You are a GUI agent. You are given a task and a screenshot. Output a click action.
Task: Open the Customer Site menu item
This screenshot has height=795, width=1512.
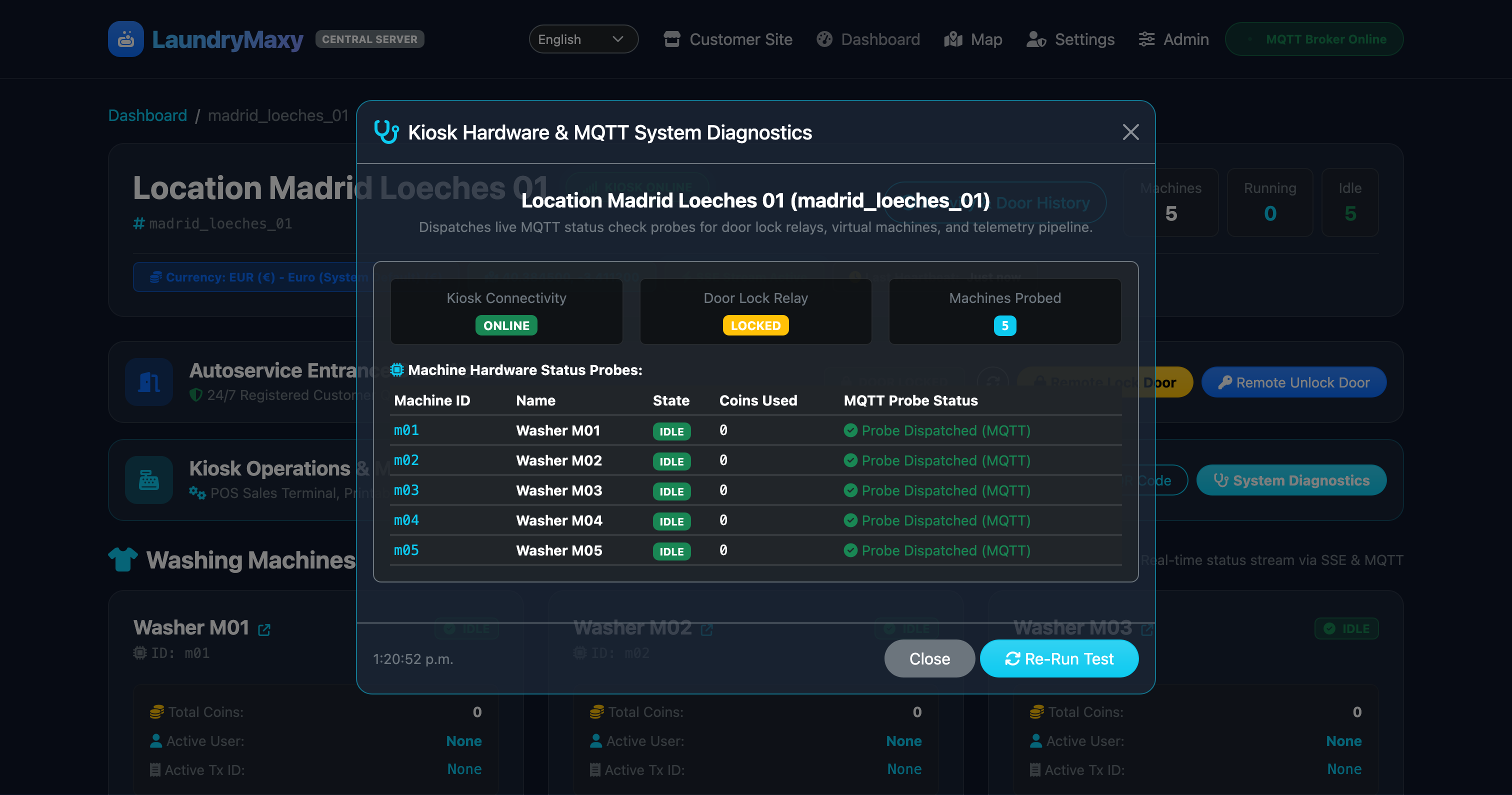pos(728,39)
